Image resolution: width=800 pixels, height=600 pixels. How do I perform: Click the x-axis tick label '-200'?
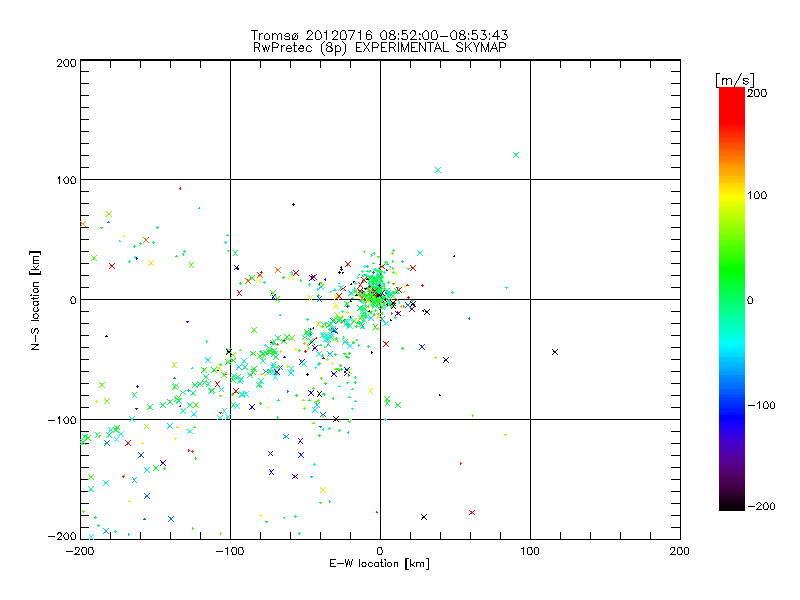coord(80,551)
